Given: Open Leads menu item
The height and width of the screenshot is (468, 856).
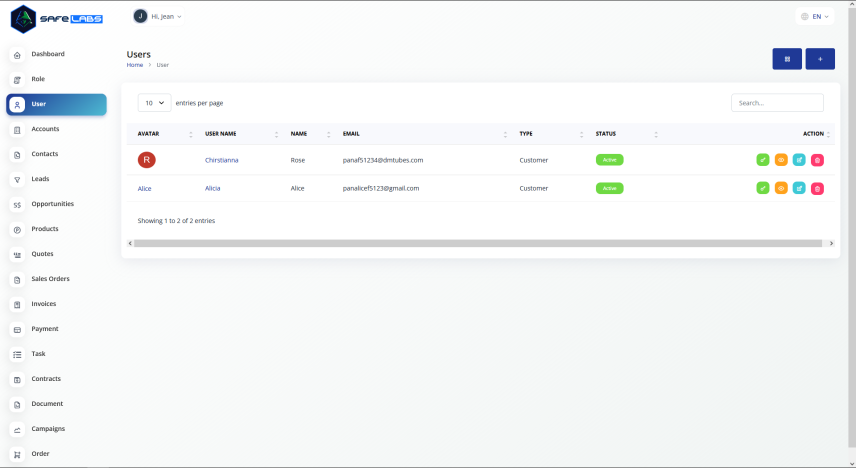Looking at the screenshot, I should click(40, 179).
